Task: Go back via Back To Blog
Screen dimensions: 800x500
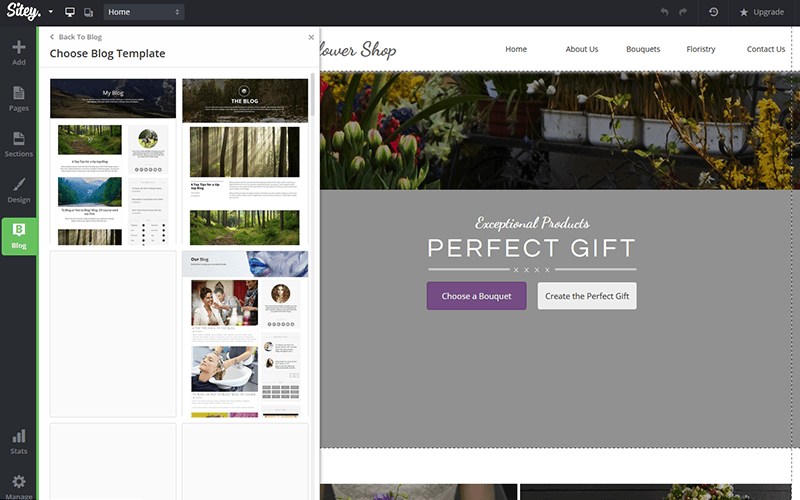Action: click(76, 37)
